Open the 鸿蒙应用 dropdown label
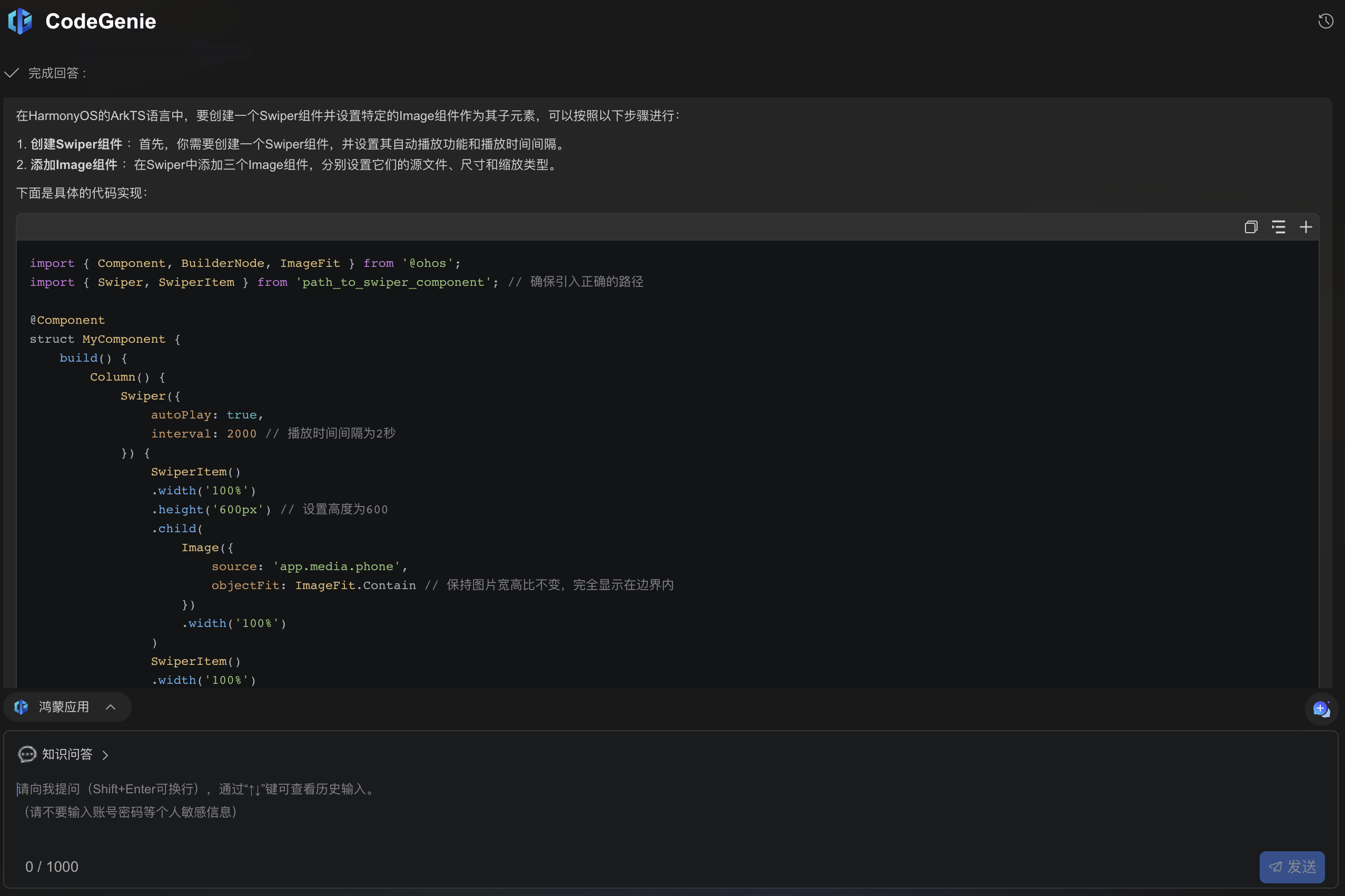Screen dimensions: 1345x896 coord(64,708)
